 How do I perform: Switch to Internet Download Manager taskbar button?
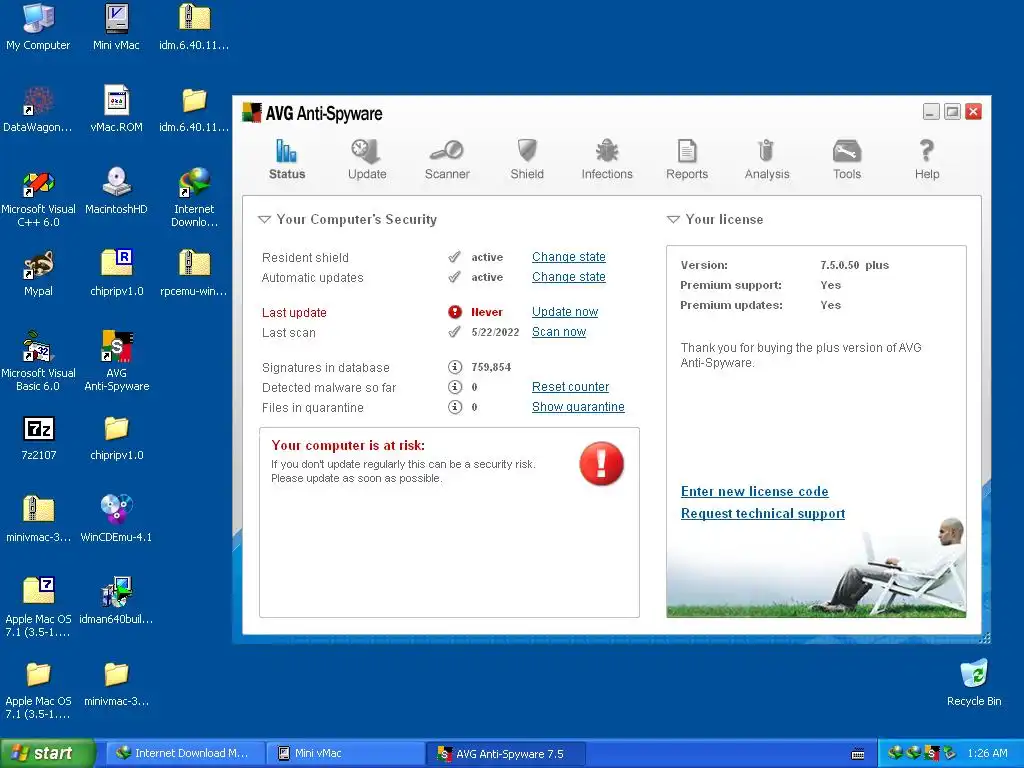click(185, 753)
